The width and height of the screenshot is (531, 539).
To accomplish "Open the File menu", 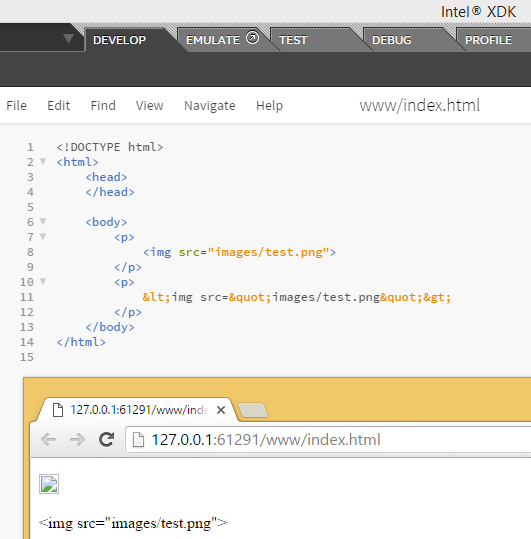I will (x=16, y=106).
